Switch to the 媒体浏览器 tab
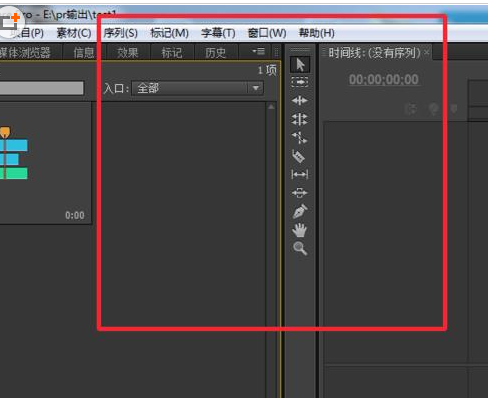Screen dimensions: 488x398 click(x=25, y=52)
